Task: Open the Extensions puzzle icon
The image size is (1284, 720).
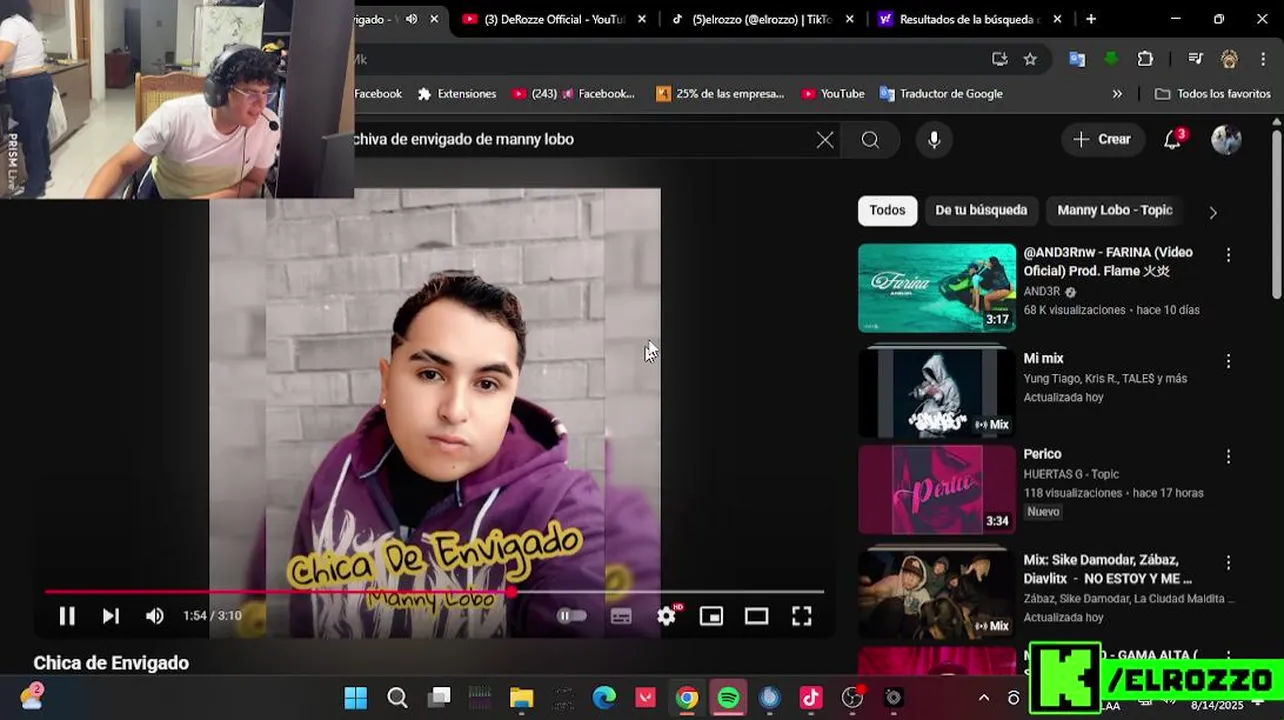Action: point(1145,59)
